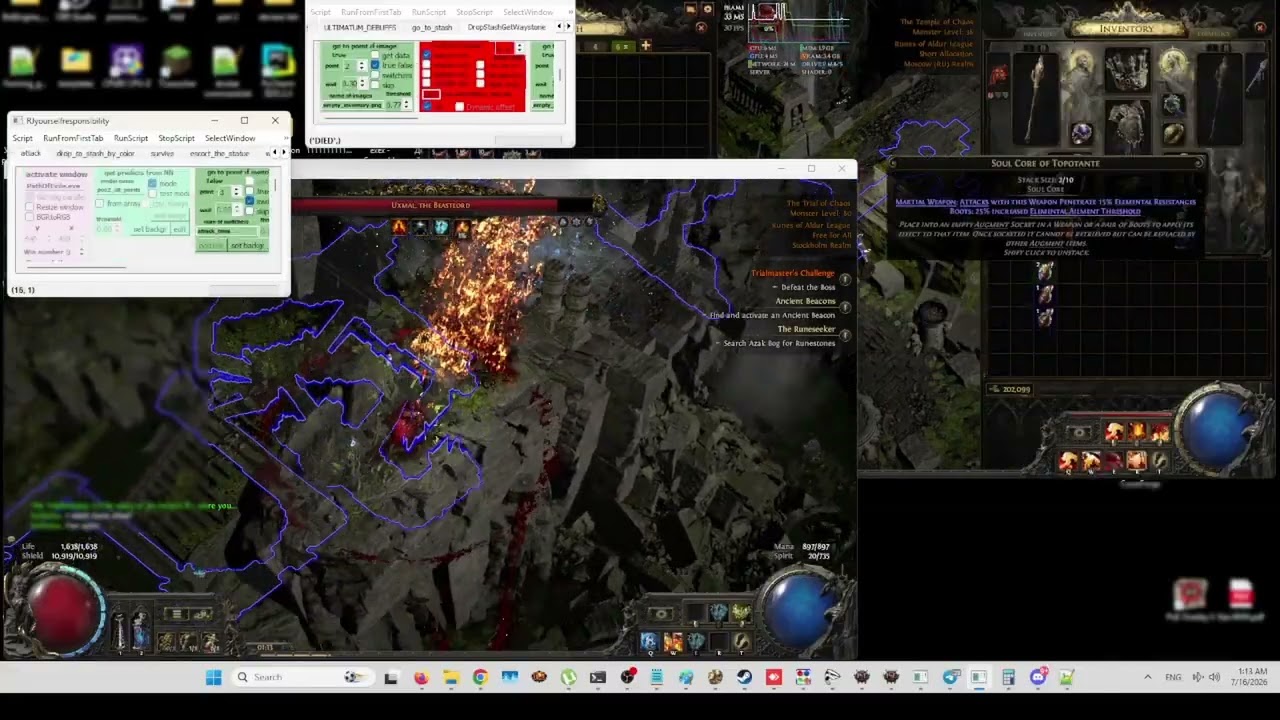The image size is (1280, 720).
Task: Toggle the Resize window checkbox
Action: coord(30,207)
